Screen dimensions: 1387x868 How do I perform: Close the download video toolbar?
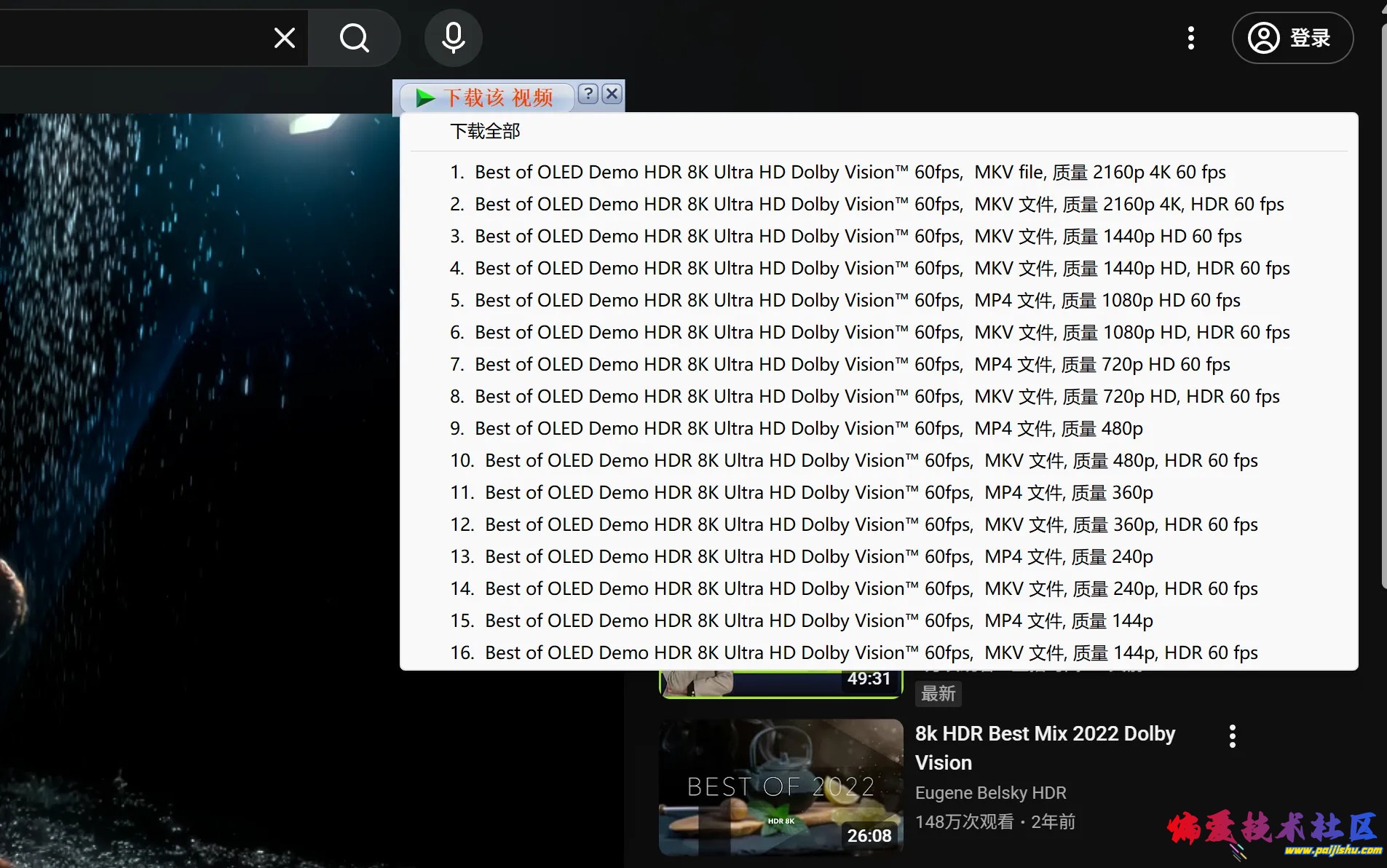612,94
